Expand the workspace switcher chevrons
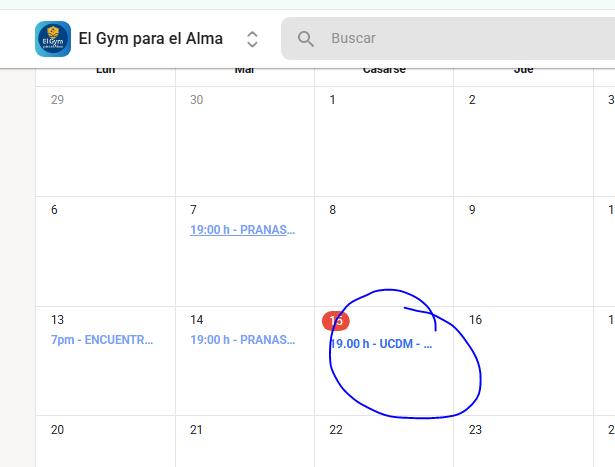 click(x=252, y=39)
